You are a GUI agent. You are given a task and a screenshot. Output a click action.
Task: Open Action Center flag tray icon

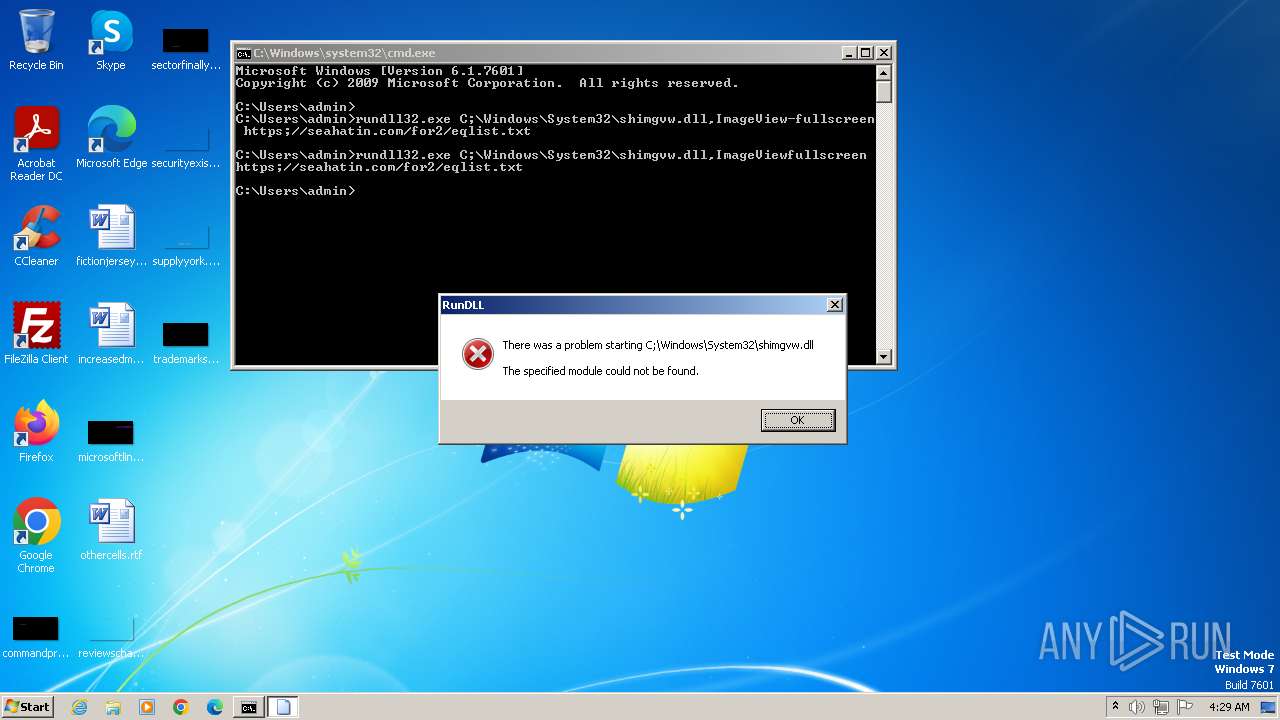(x=1186, y=707)
